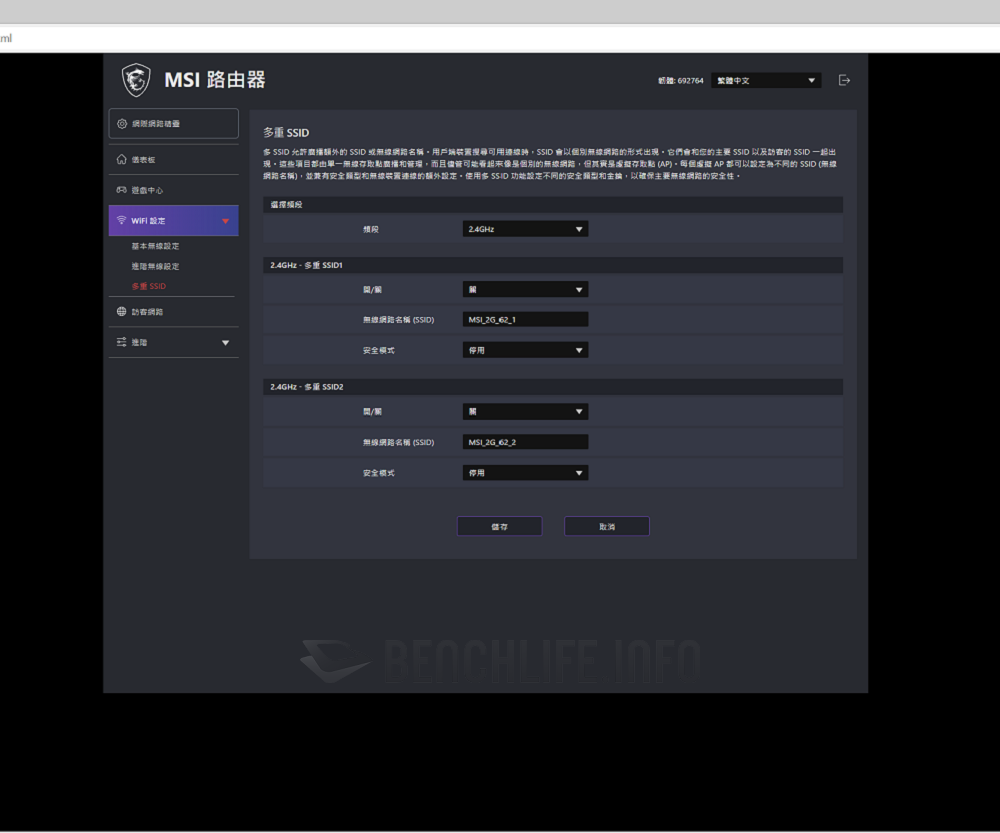Click the 儲存 save button
Viewport: 1000px width, 833px height.
[x=499, y=525]
